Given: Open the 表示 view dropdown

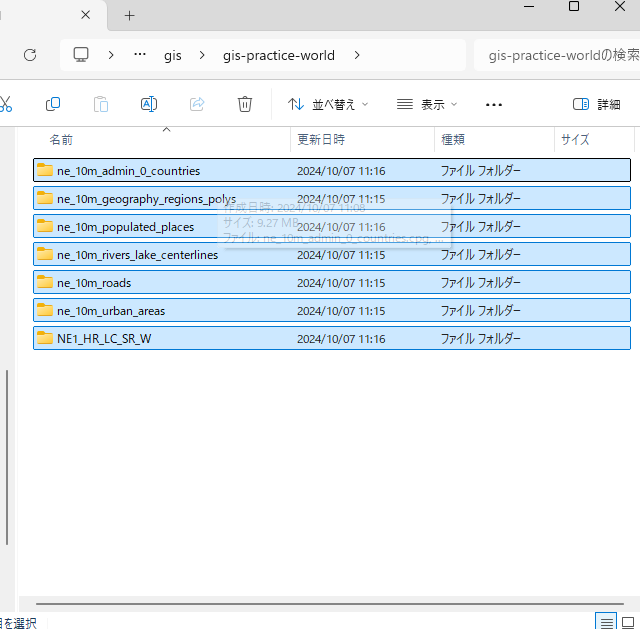Looking at the screenshot, I should click(x=427, y=104).
